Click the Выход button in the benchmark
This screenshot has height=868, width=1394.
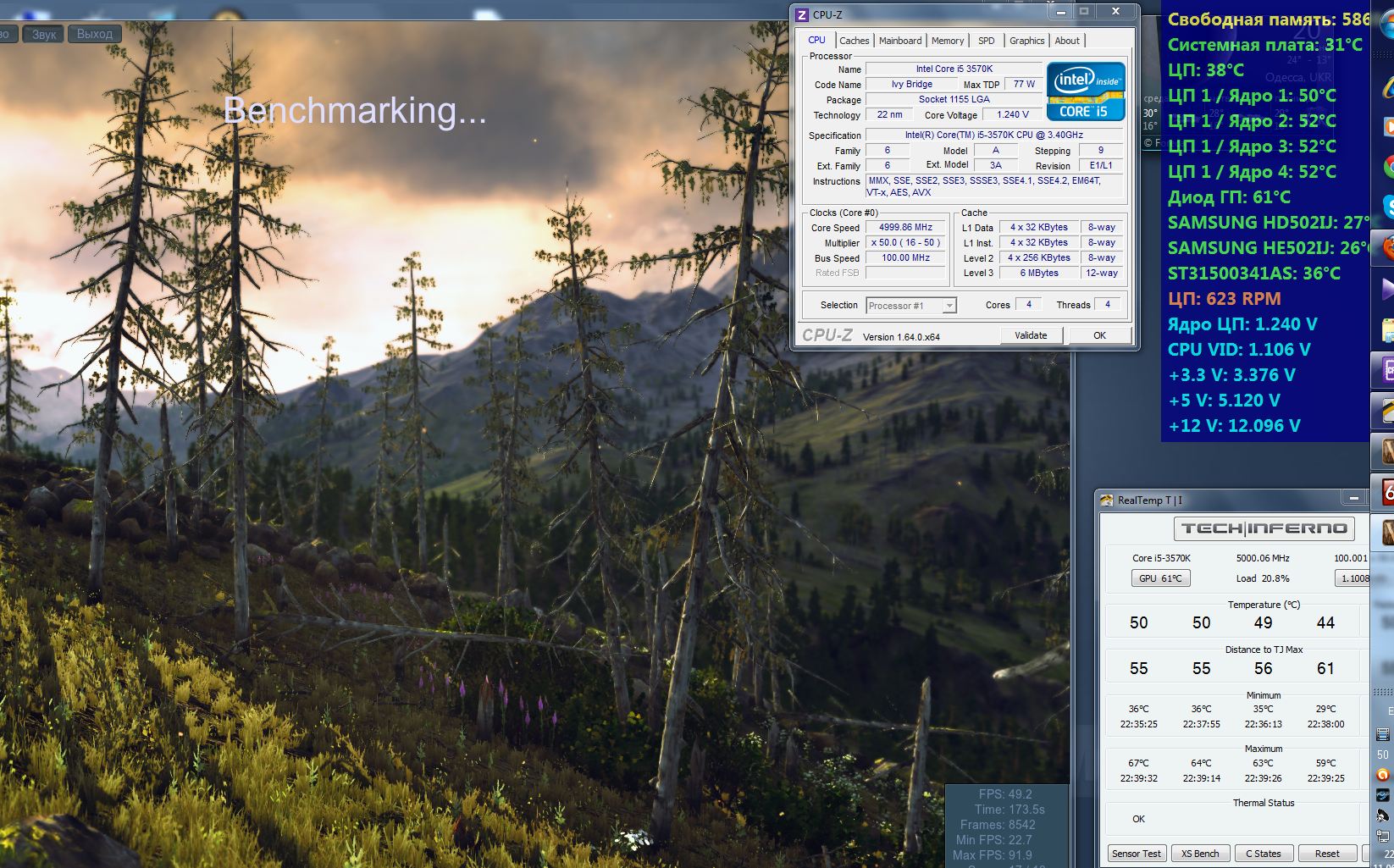point(95,35)
